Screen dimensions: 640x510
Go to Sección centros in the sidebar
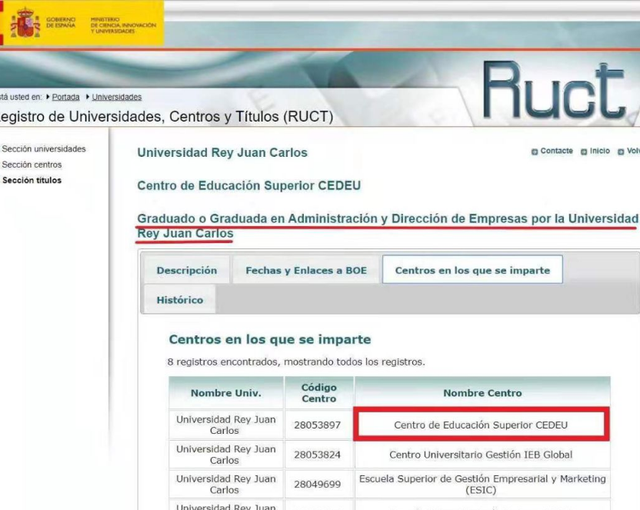(32, 164)
